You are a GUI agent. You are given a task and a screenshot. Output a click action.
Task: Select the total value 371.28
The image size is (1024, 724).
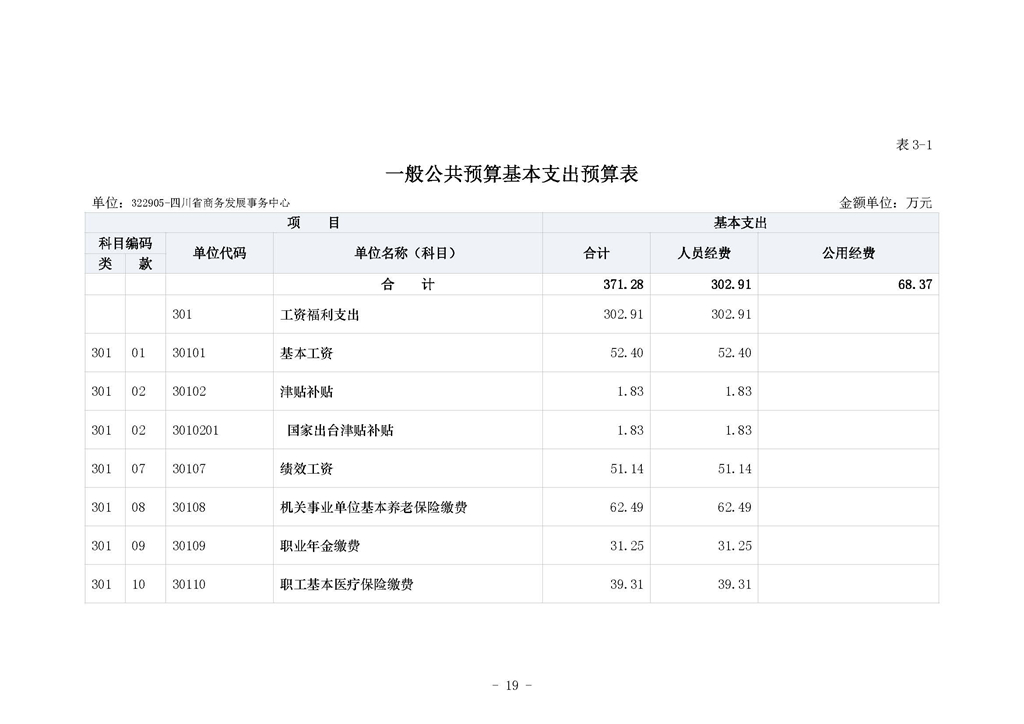click(x=625, y=284)
